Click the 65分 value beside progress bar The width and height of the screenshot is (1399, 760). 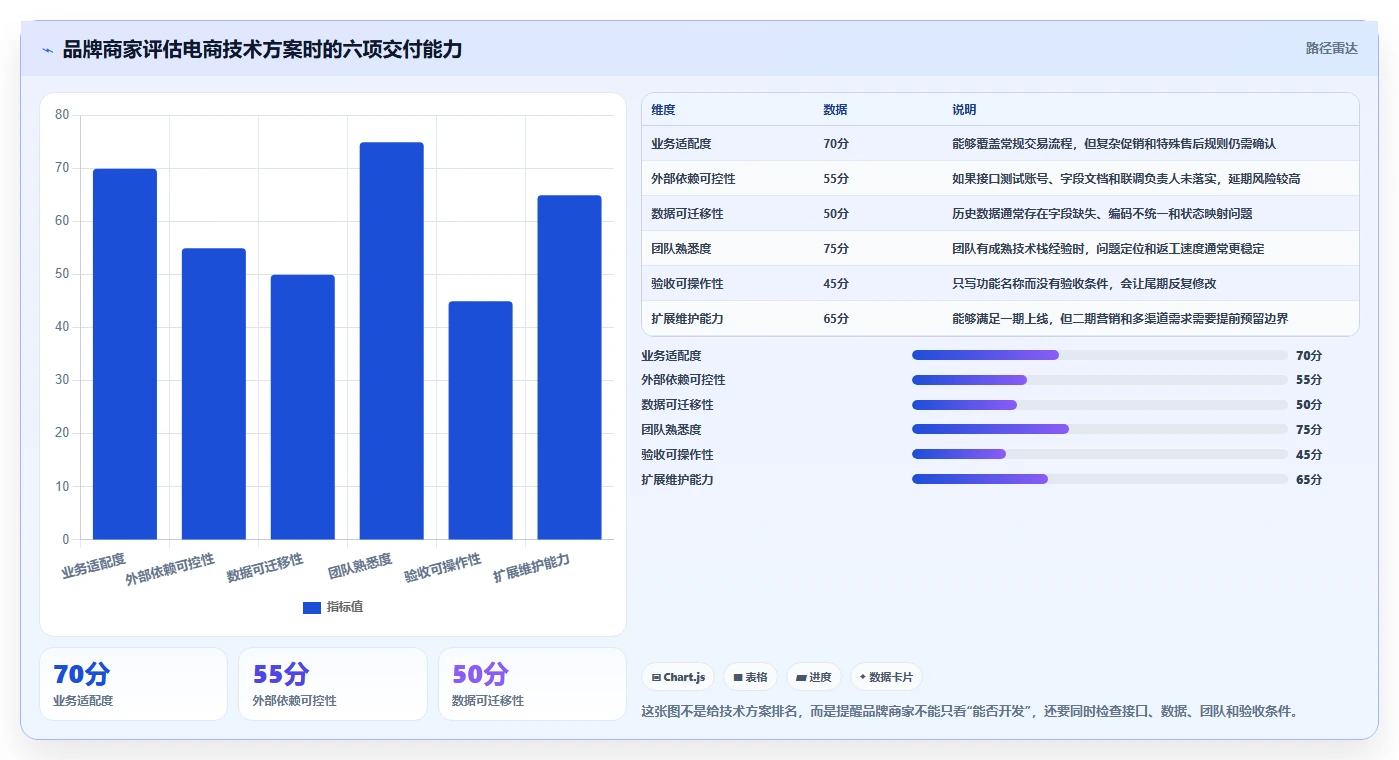1309,479
